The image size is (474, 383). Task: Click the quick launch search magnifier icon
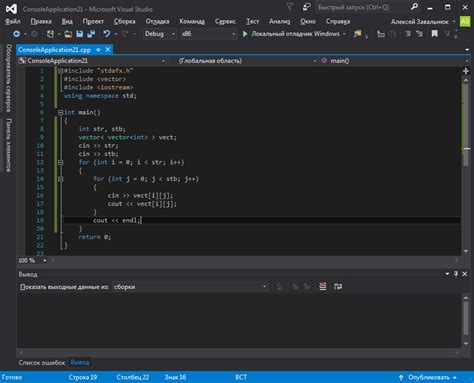(414, 7)
